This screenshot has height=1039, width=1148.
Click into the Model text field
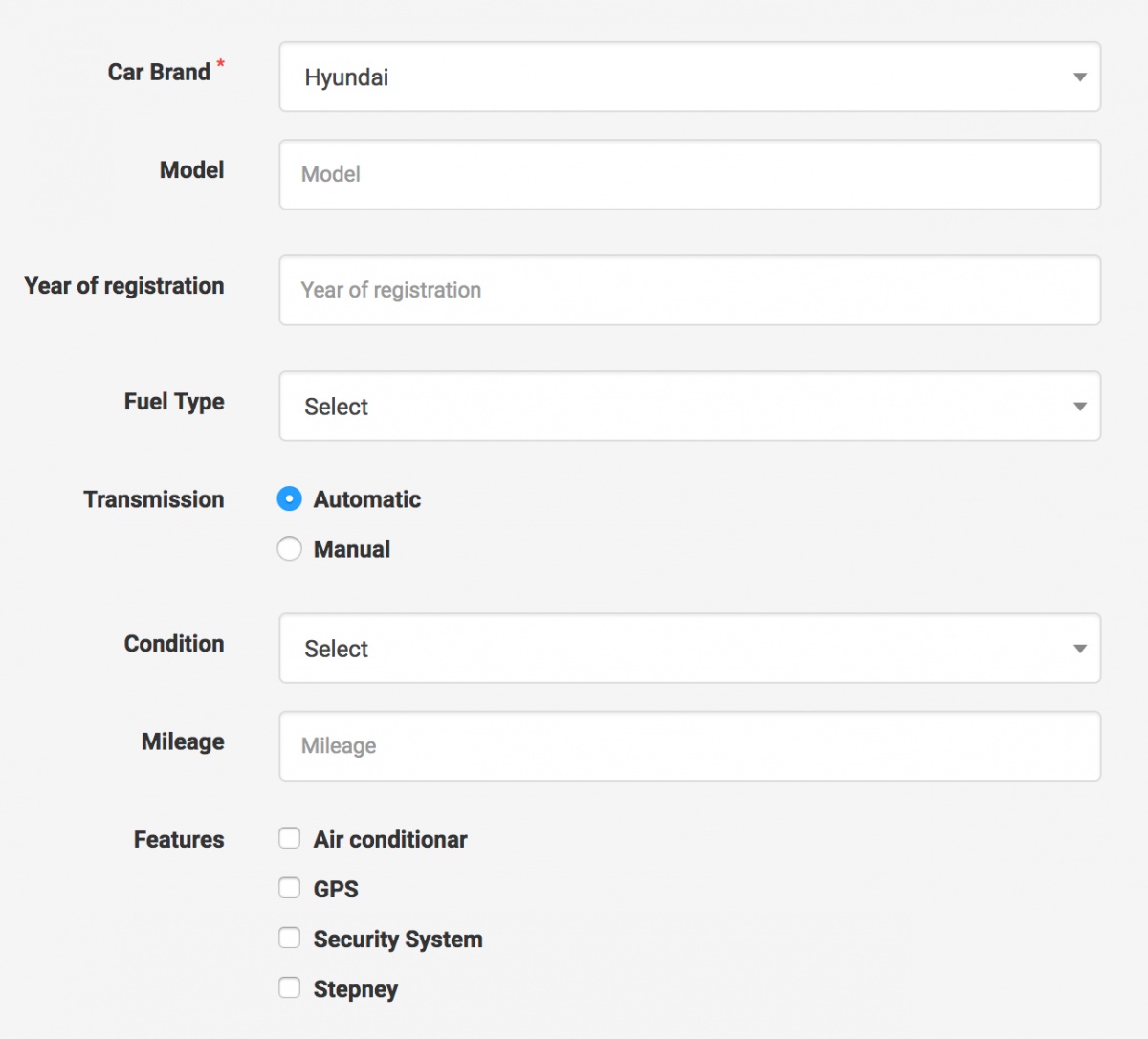(x=689, y=174)
